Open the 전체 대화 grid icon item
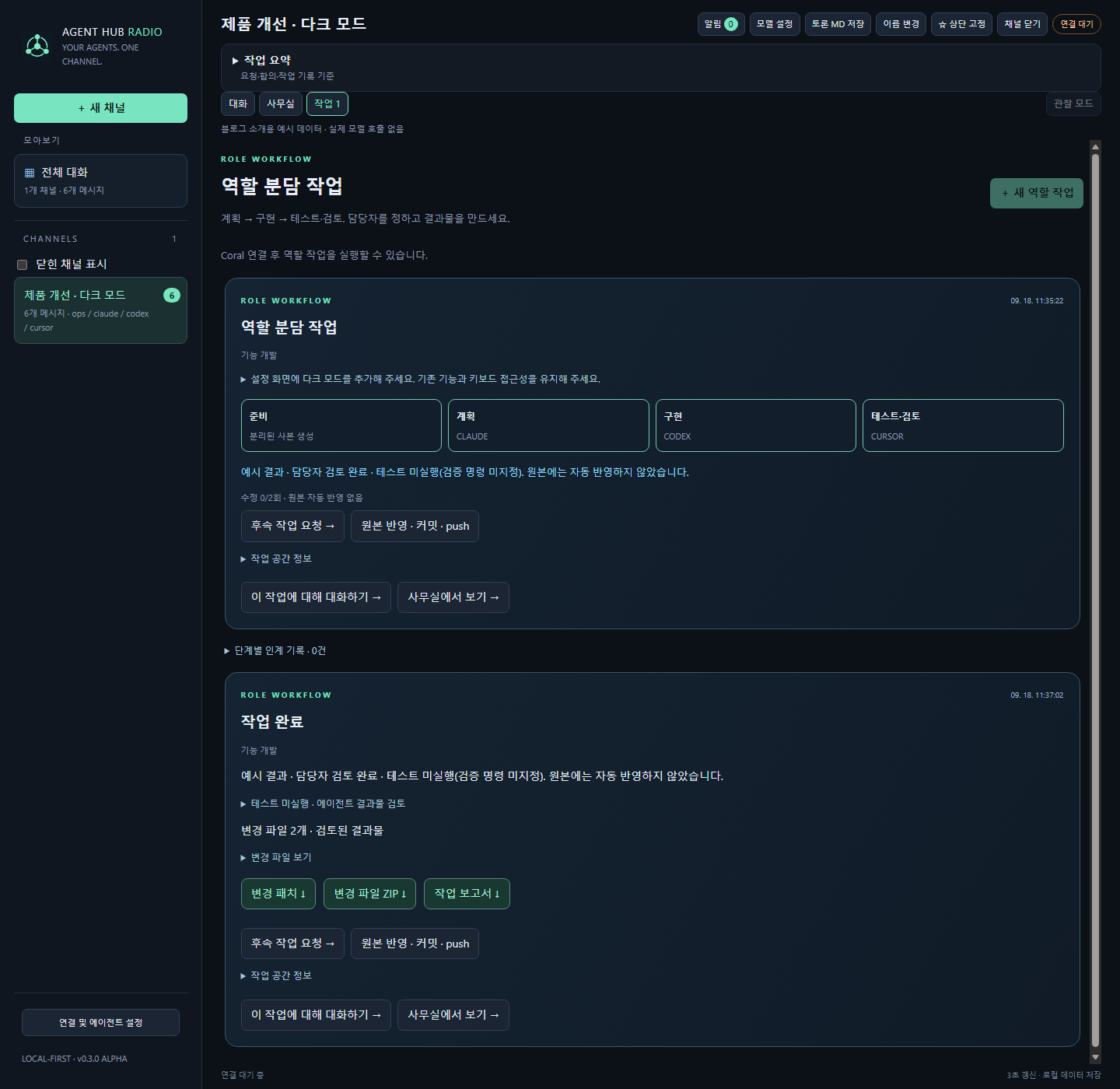Image resolution: width=1120 pixels, height=1089 pixels. (100, 180)
